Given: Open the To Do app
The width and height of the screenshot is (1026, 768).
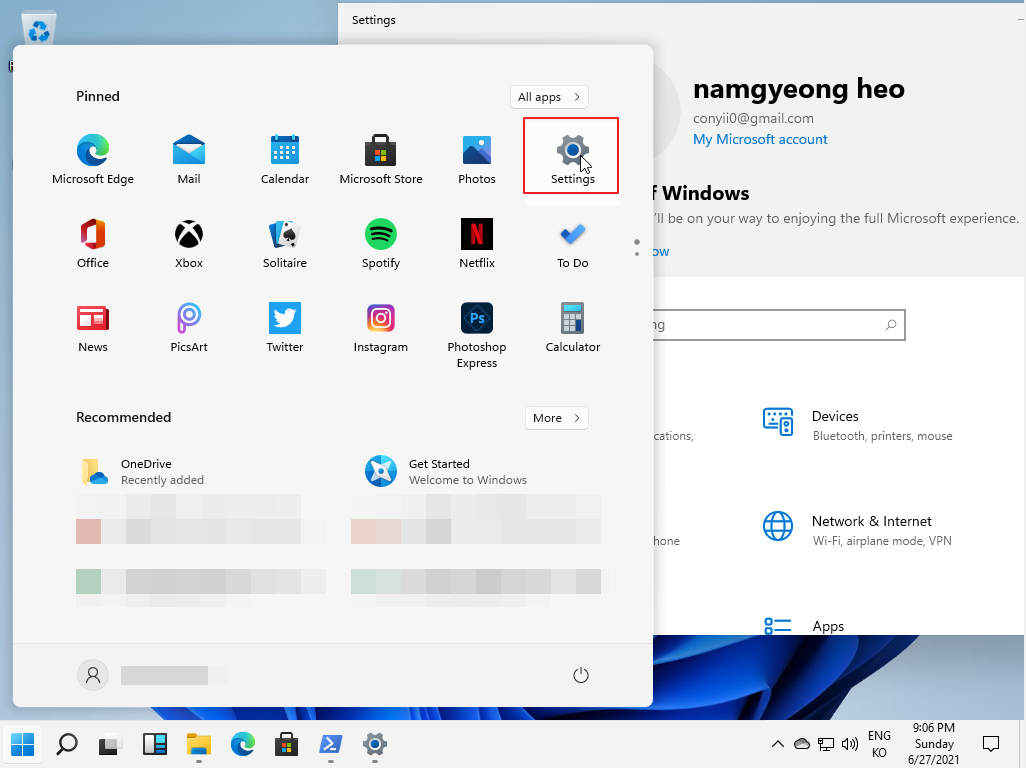Looking at the screenshot, I should pyautogui.click(x=573, y=243).
